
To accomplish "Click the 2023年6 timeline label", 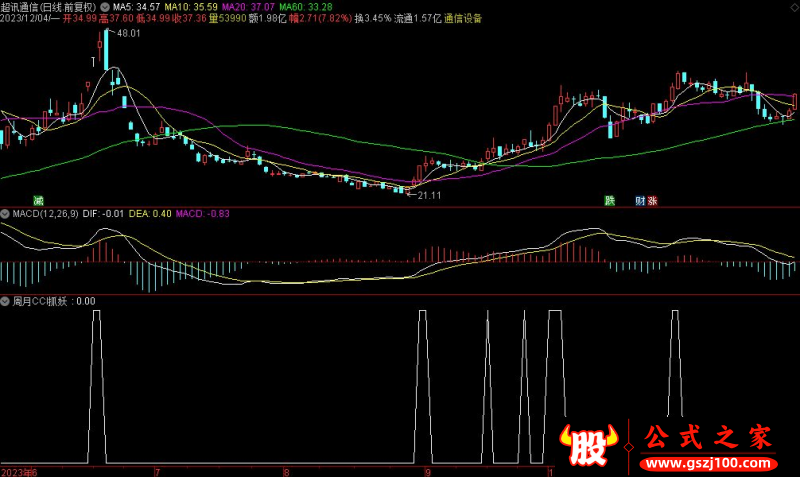I will (19, 472).
